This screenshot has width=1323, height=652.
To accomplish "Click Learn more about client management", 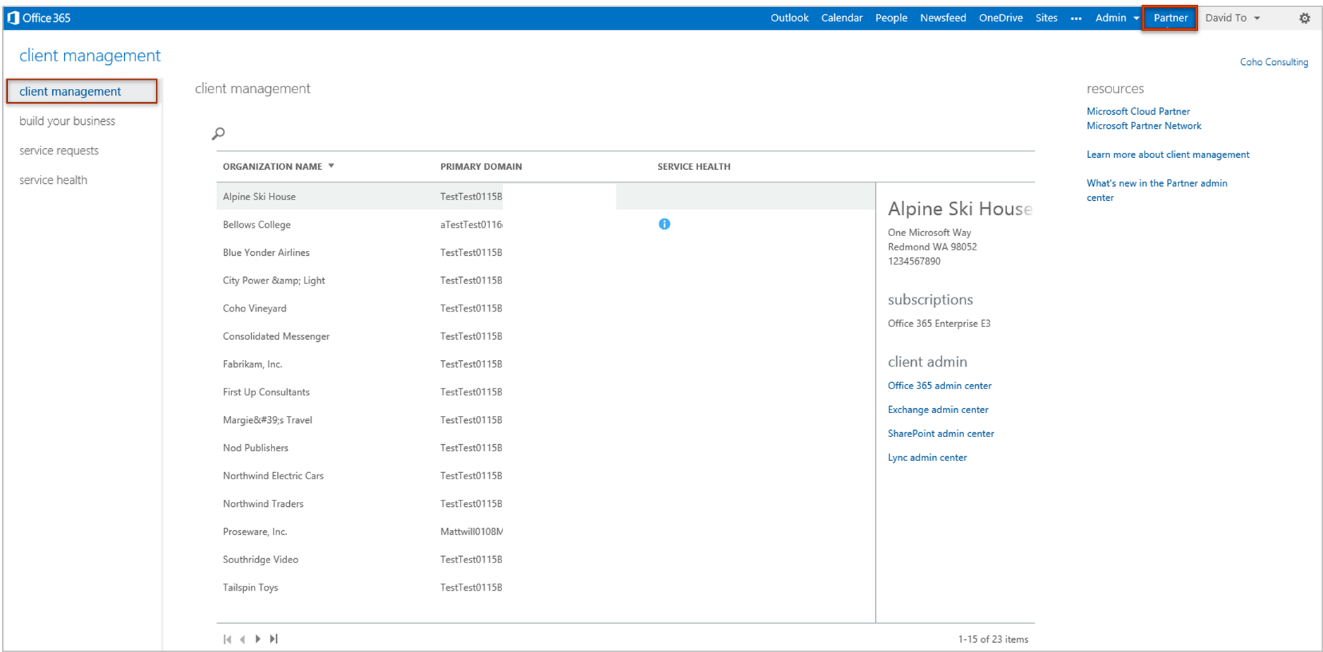I will 1167,155.
